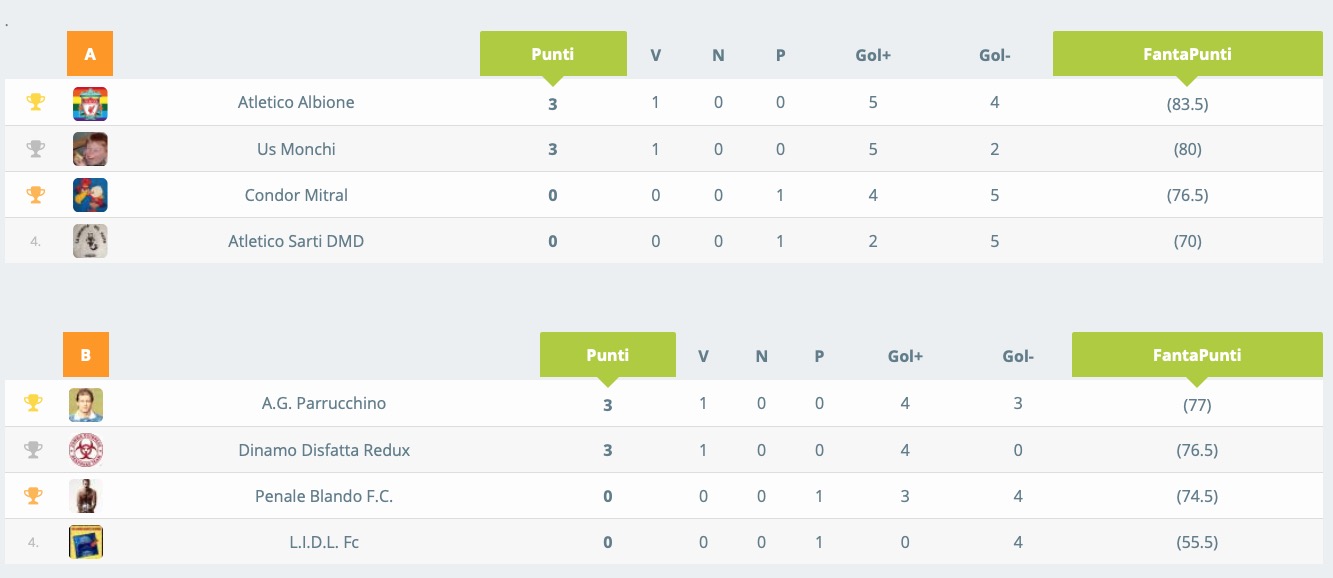Open Dinamo Disfatta Redux biohazard logo
This screenshot has height=578, width=1333.
click(86, 451)
